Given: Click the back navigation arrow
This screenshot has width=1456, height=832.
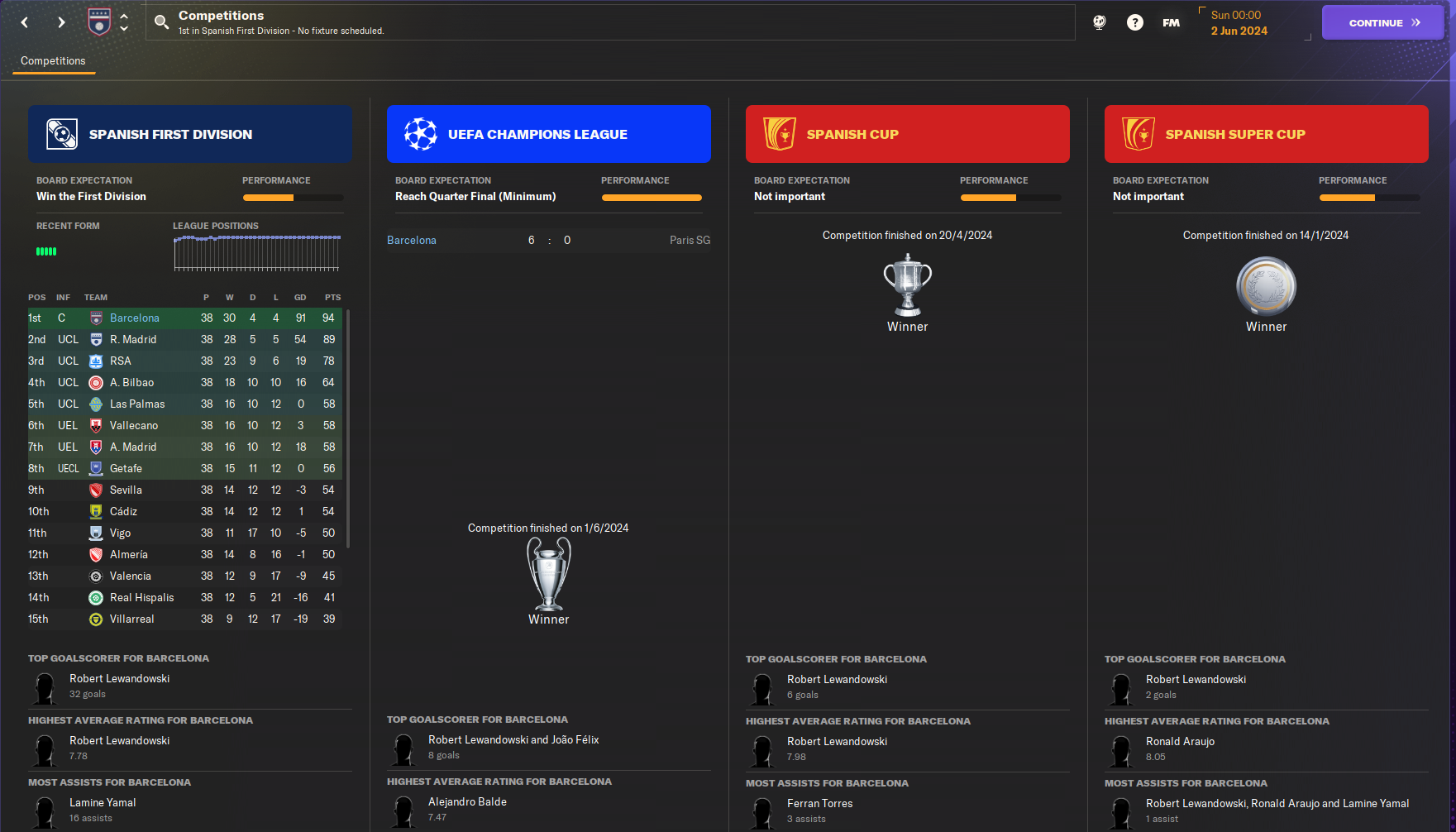Looking at the screenshot, I should 25,22.
